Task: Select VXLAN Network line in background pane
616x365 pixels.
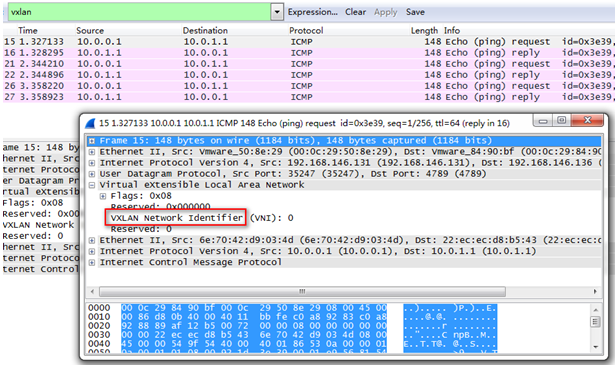Action: 38,225
